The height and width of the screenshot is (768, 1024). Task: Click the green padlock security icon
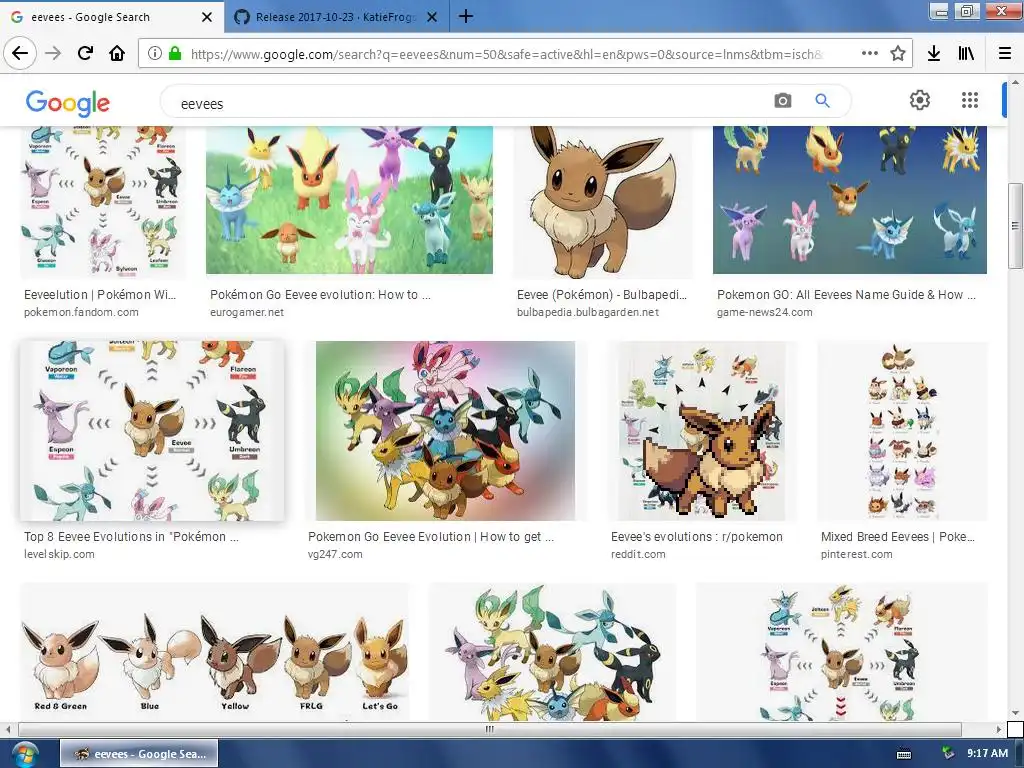click(x=174, y=54)
